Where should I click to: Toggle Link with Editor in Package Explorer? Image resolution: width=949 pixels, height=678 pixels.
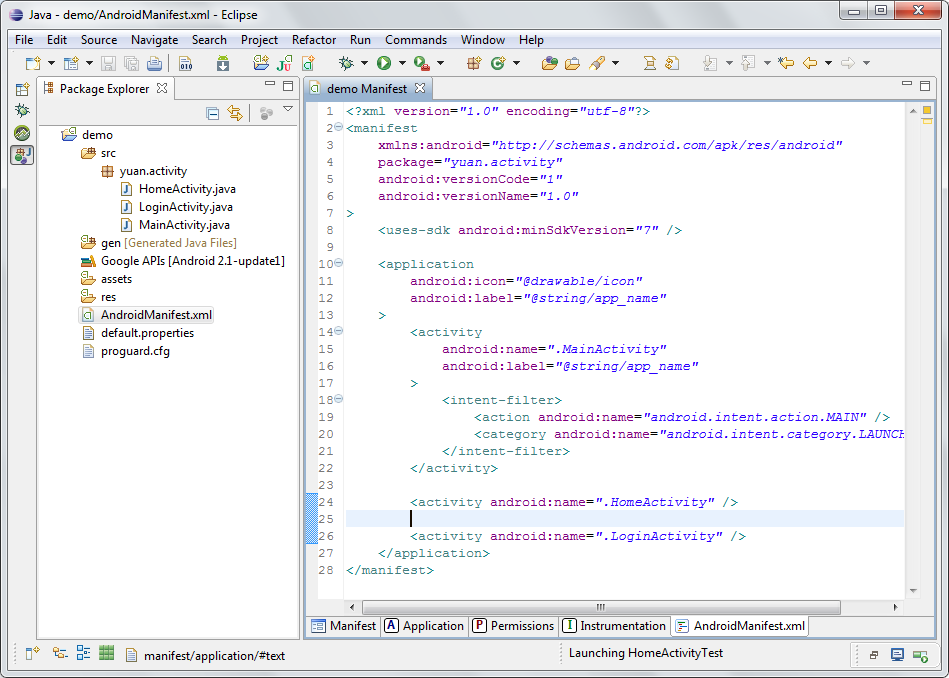click(x=235, y=113)
